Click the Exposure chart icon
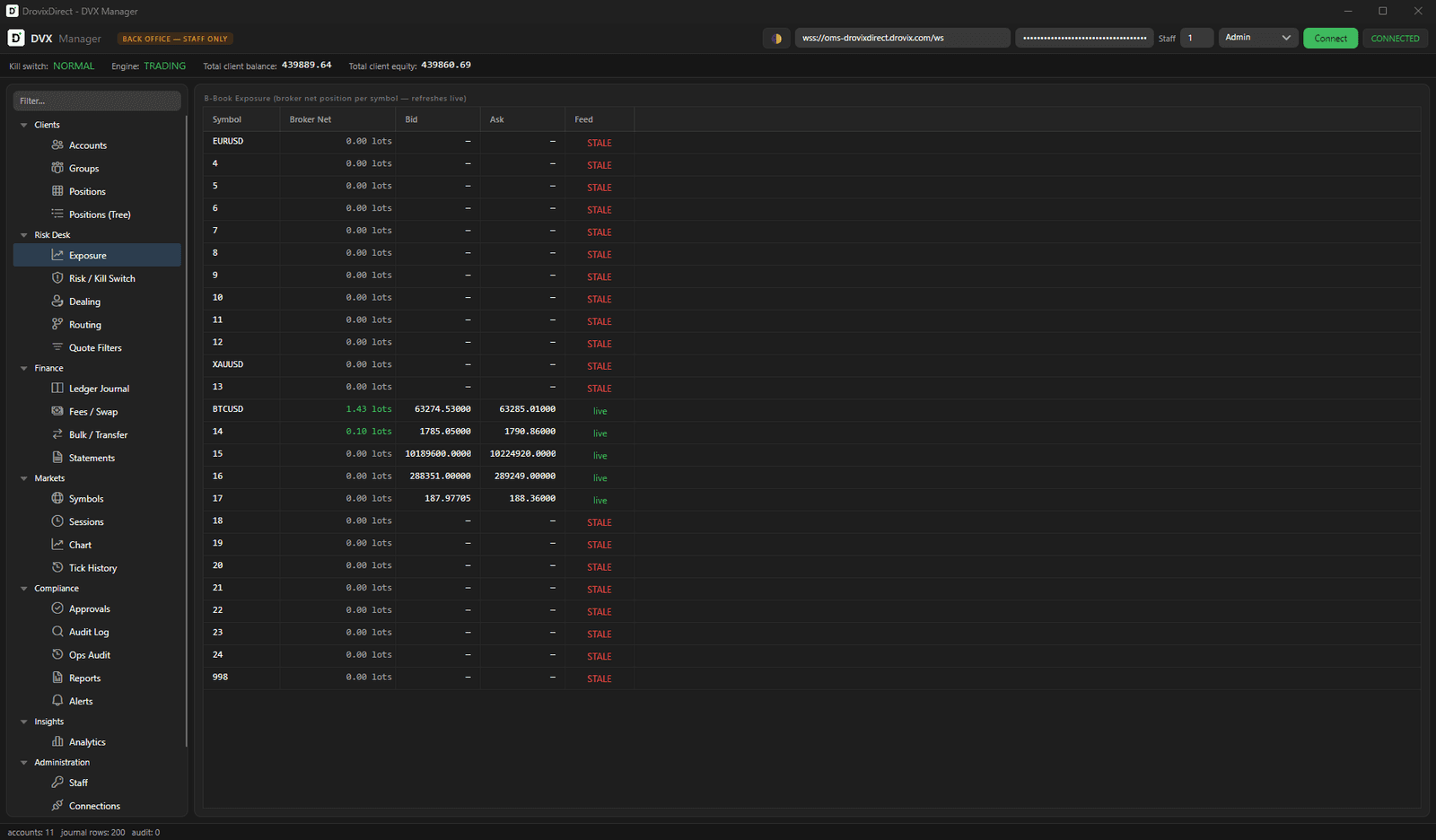 (57, 255)
